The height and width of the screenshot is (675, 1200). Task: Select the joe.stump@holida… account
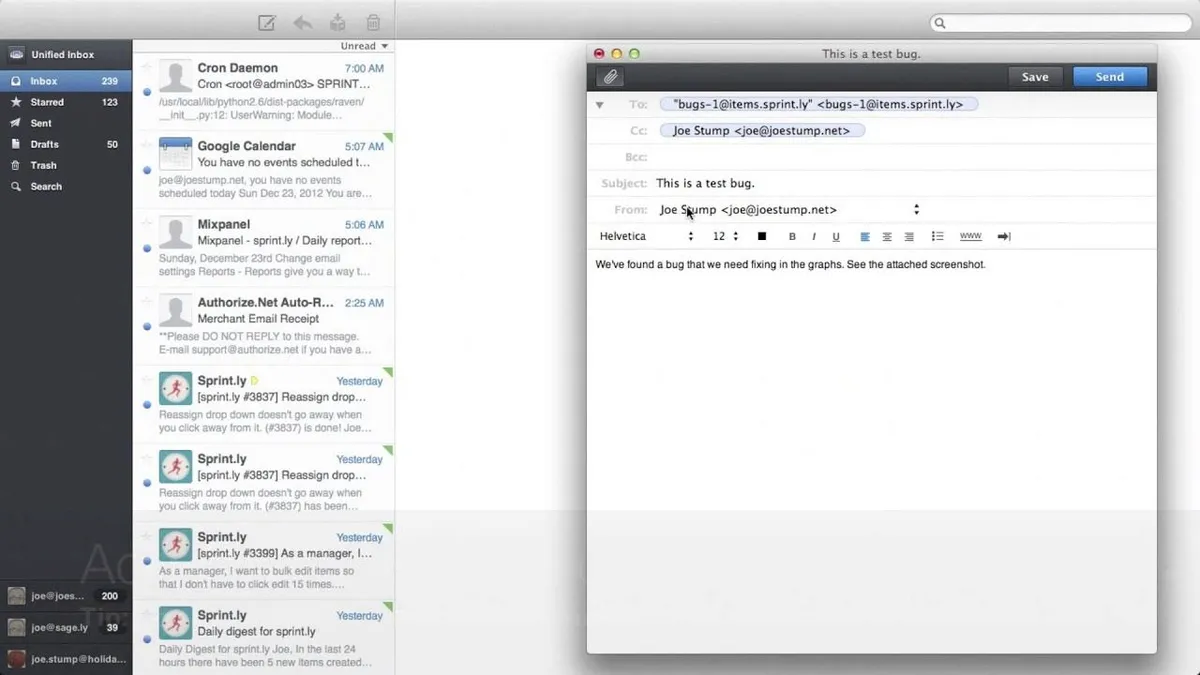tap(66, 659)
